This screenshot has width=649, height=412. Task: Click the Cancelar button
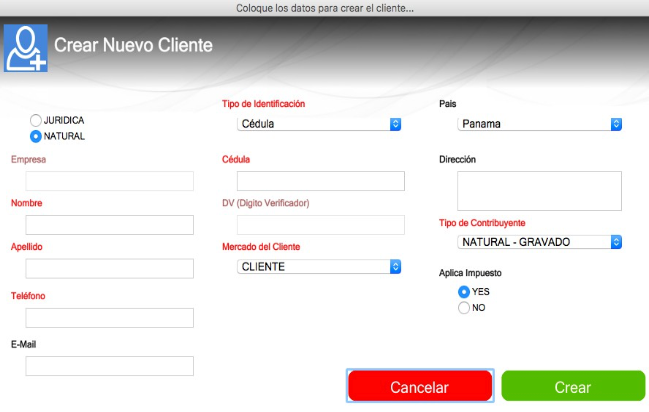[x=420, y=386]
